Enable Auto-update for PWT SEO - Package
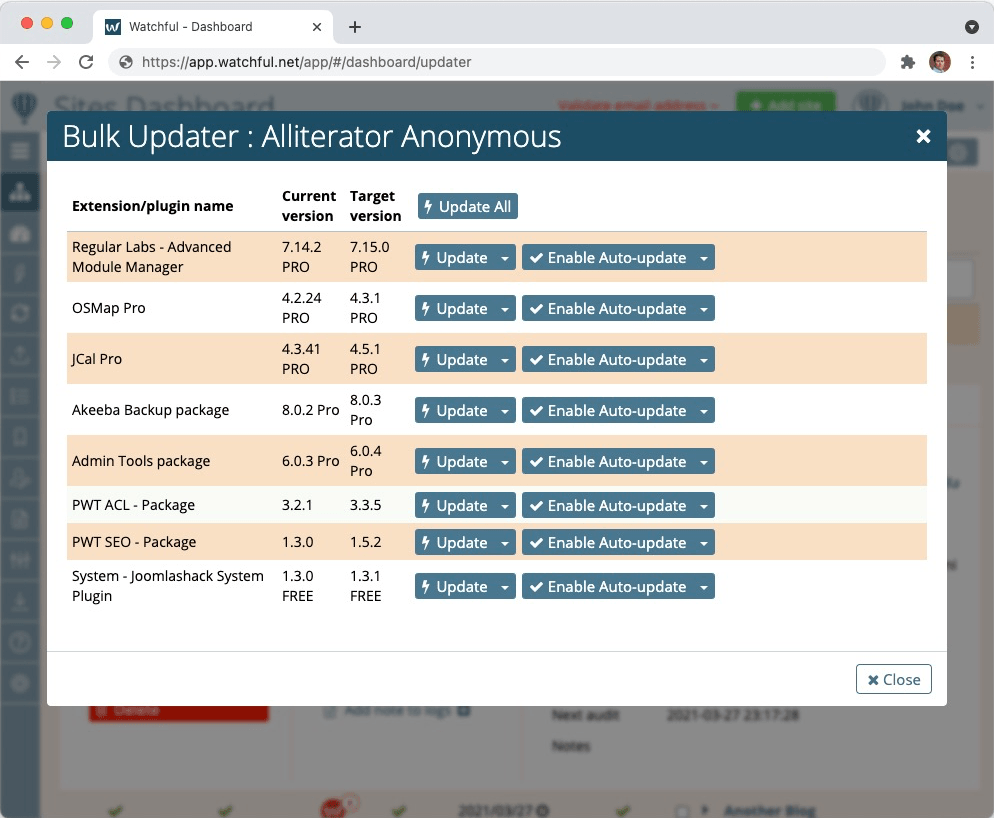Screen dimensions: 994x818 (x=609, y=542)
